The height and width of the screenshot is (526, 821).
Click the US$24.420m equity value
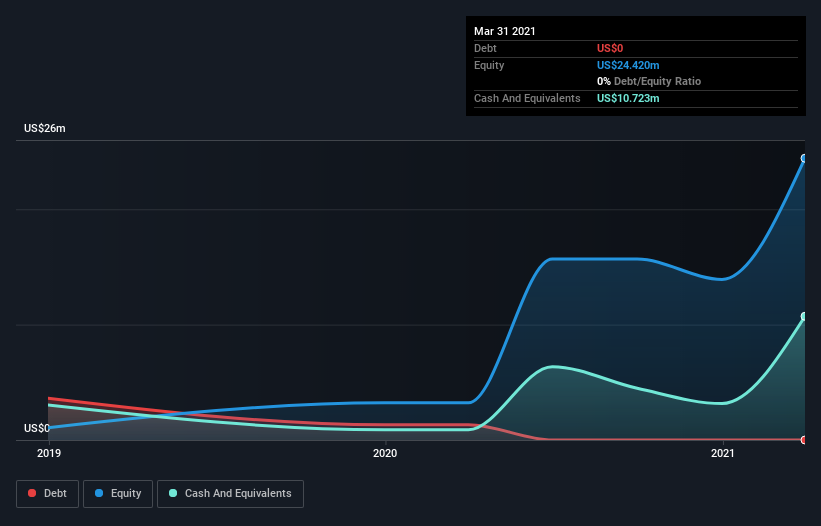click(628, 65)
